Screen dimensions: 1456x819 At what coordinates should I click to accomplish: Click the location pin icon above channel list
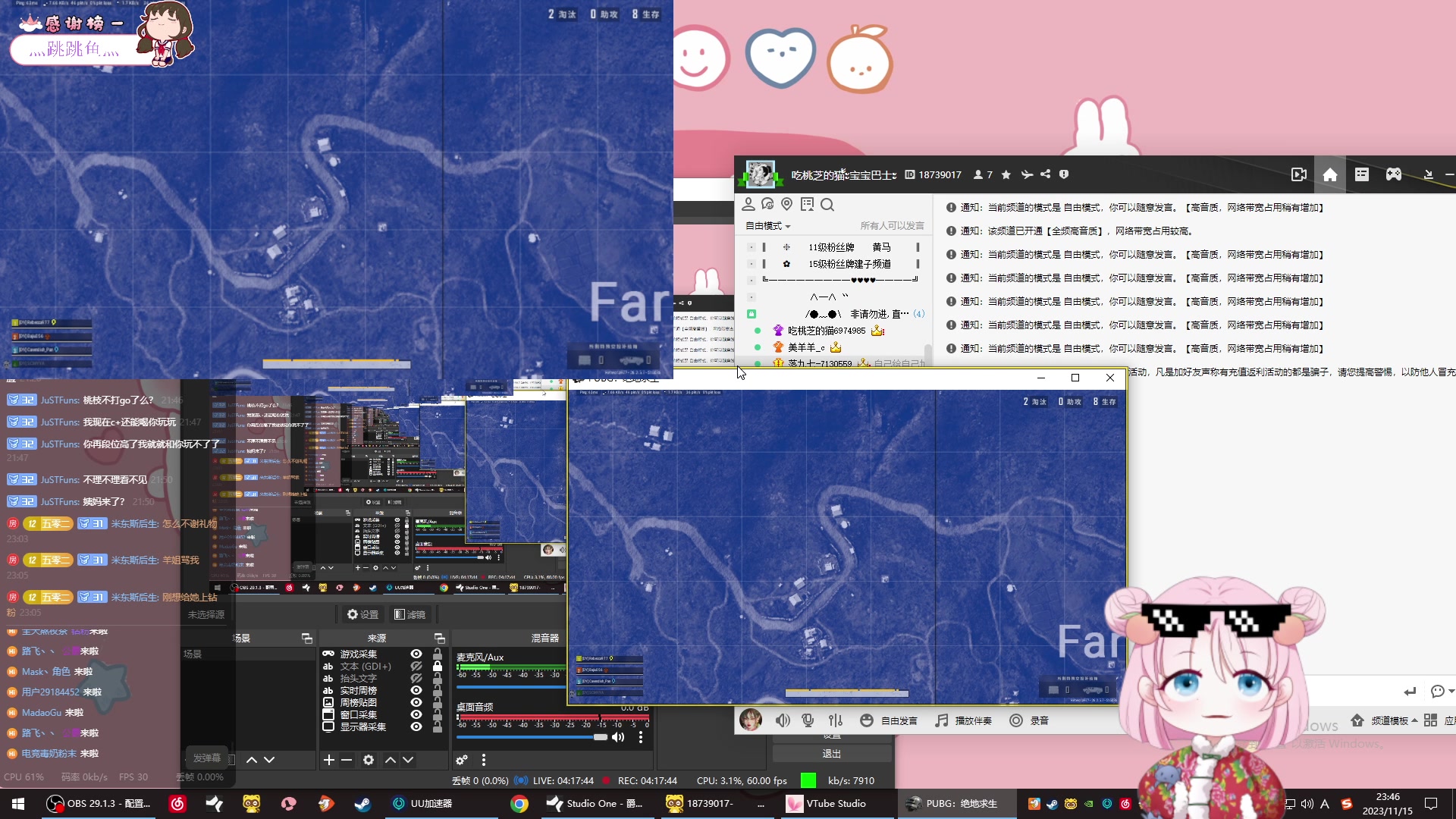click(x=787, y=204)
